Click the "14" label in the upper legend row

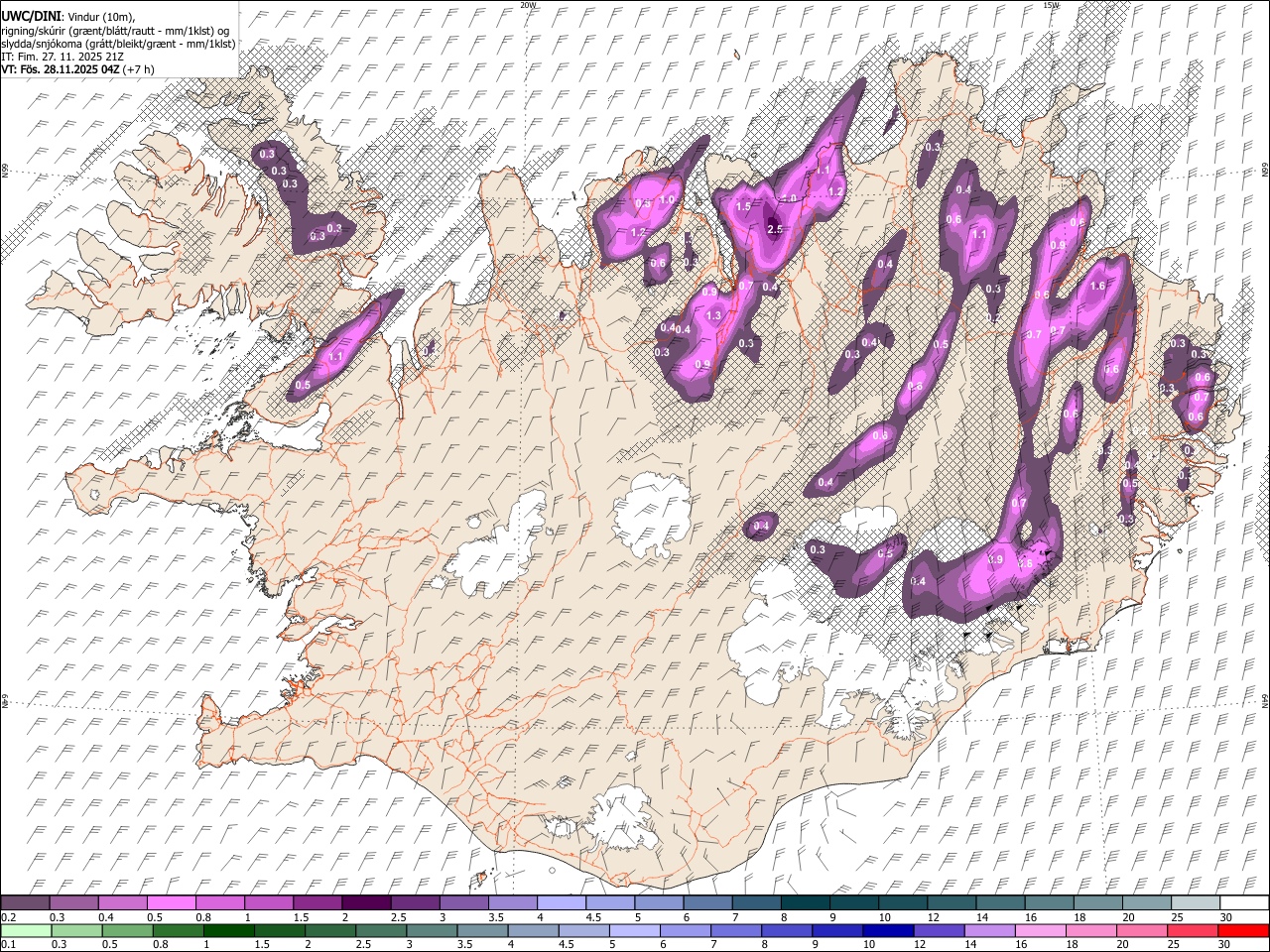982,917
